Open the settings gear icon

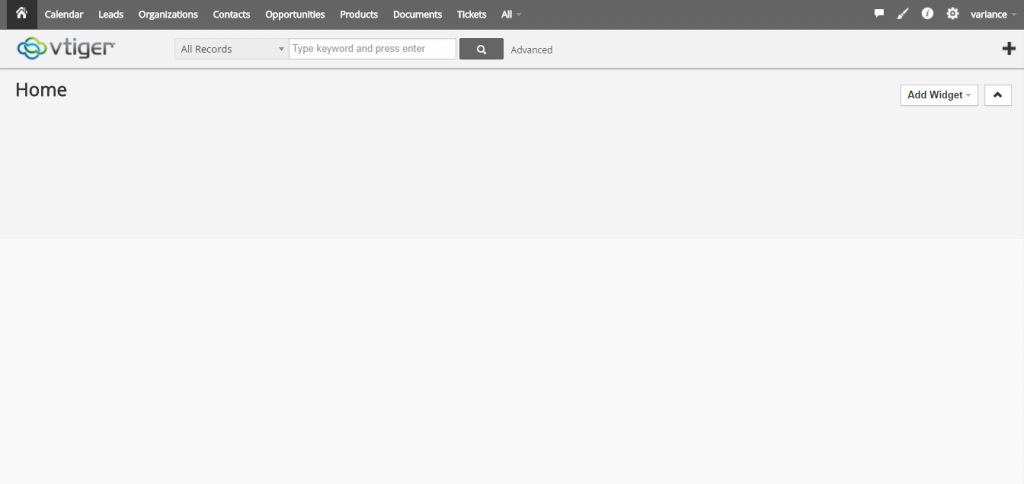coord(953,14)
